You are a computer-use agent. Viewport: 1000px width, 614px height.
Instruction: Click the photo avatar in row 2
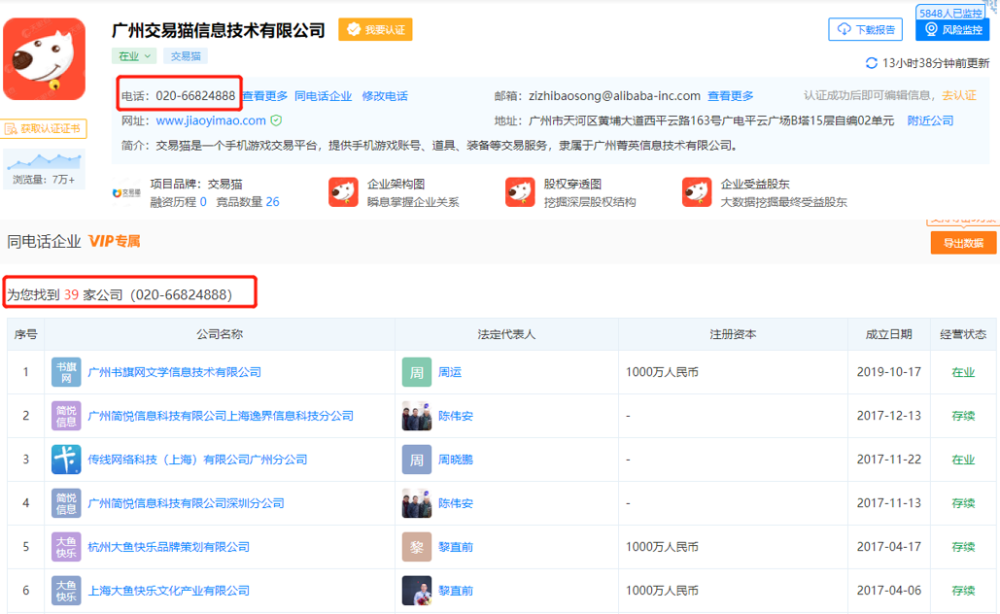[416, 416]
